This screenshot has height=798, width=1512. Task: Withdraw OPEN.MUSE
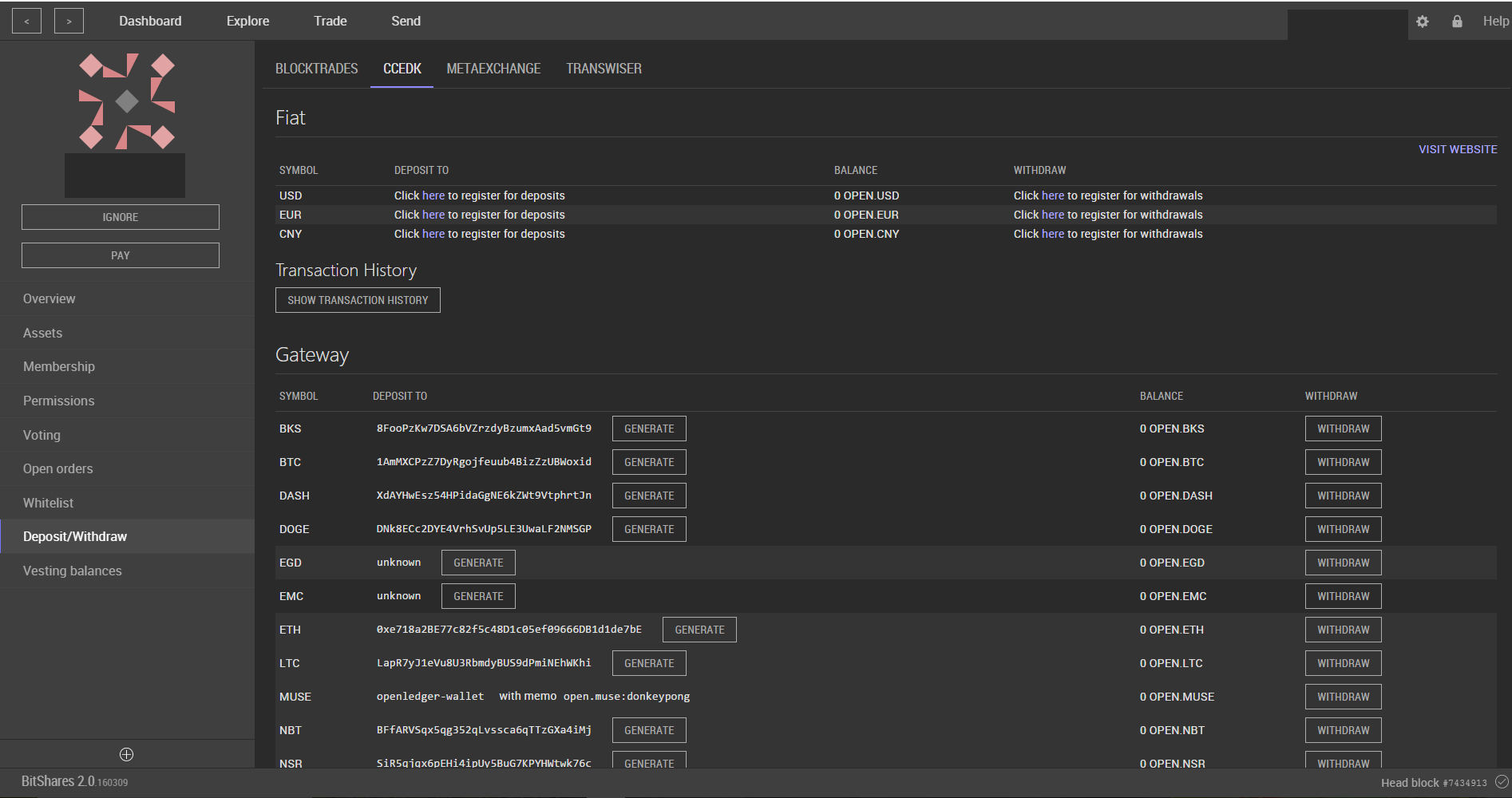(x=1344, y=697)
